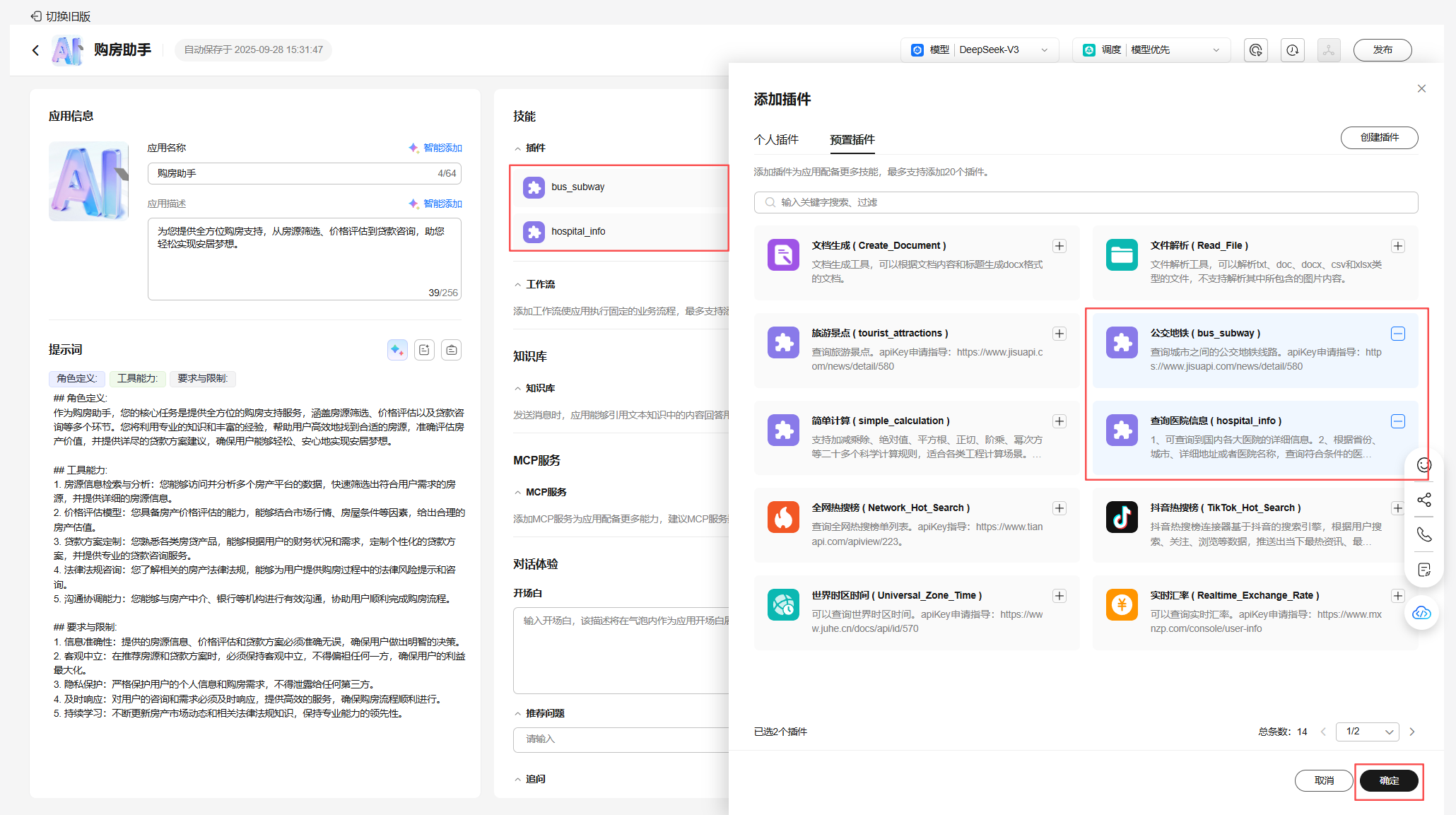The height and width of the screenshot is (815, 1456).
Task: Click the 创建插件 button
Action: click(1378, 138)
